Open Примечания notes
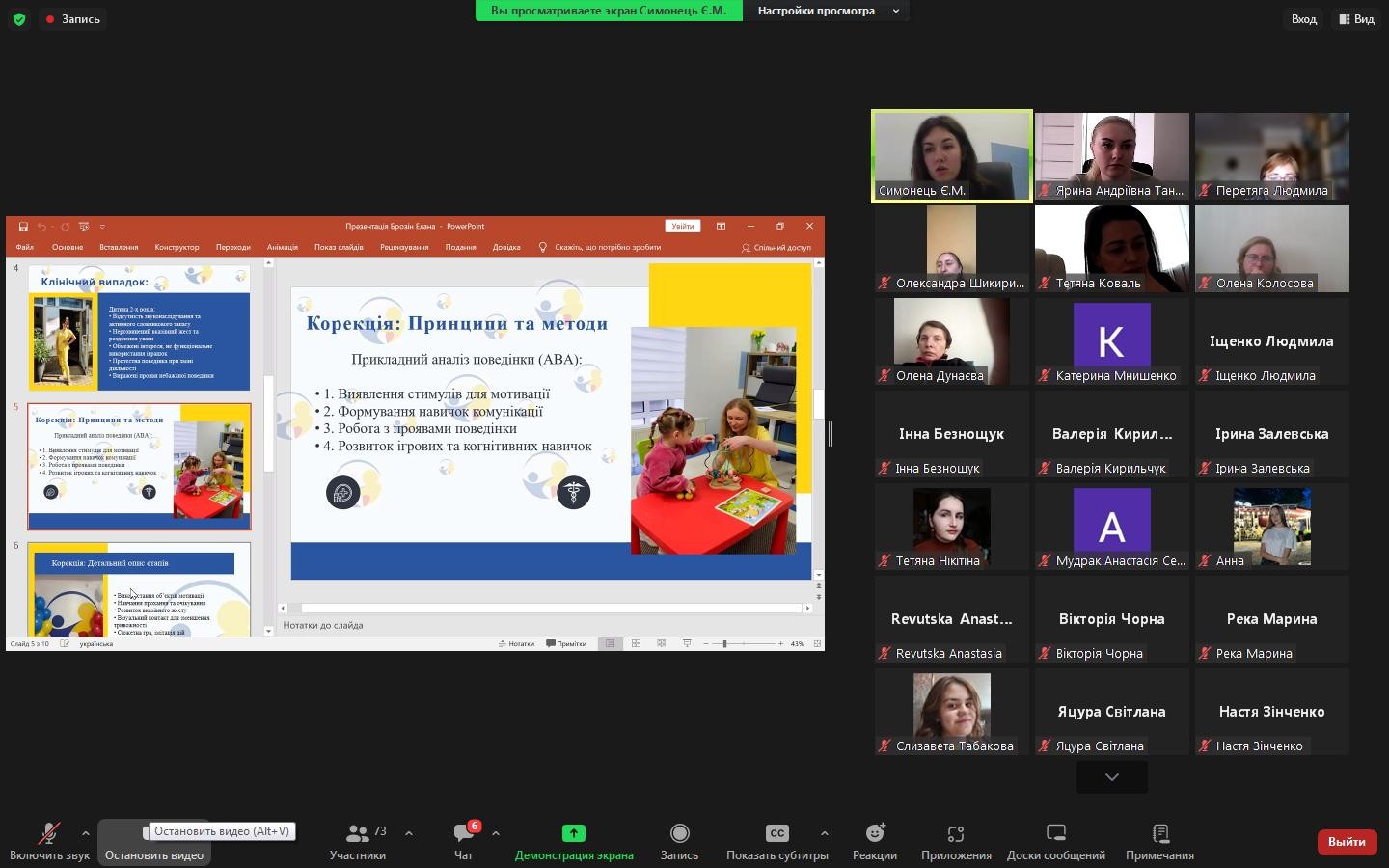The image size is (1389, 868). click(x=1159, y=842)
